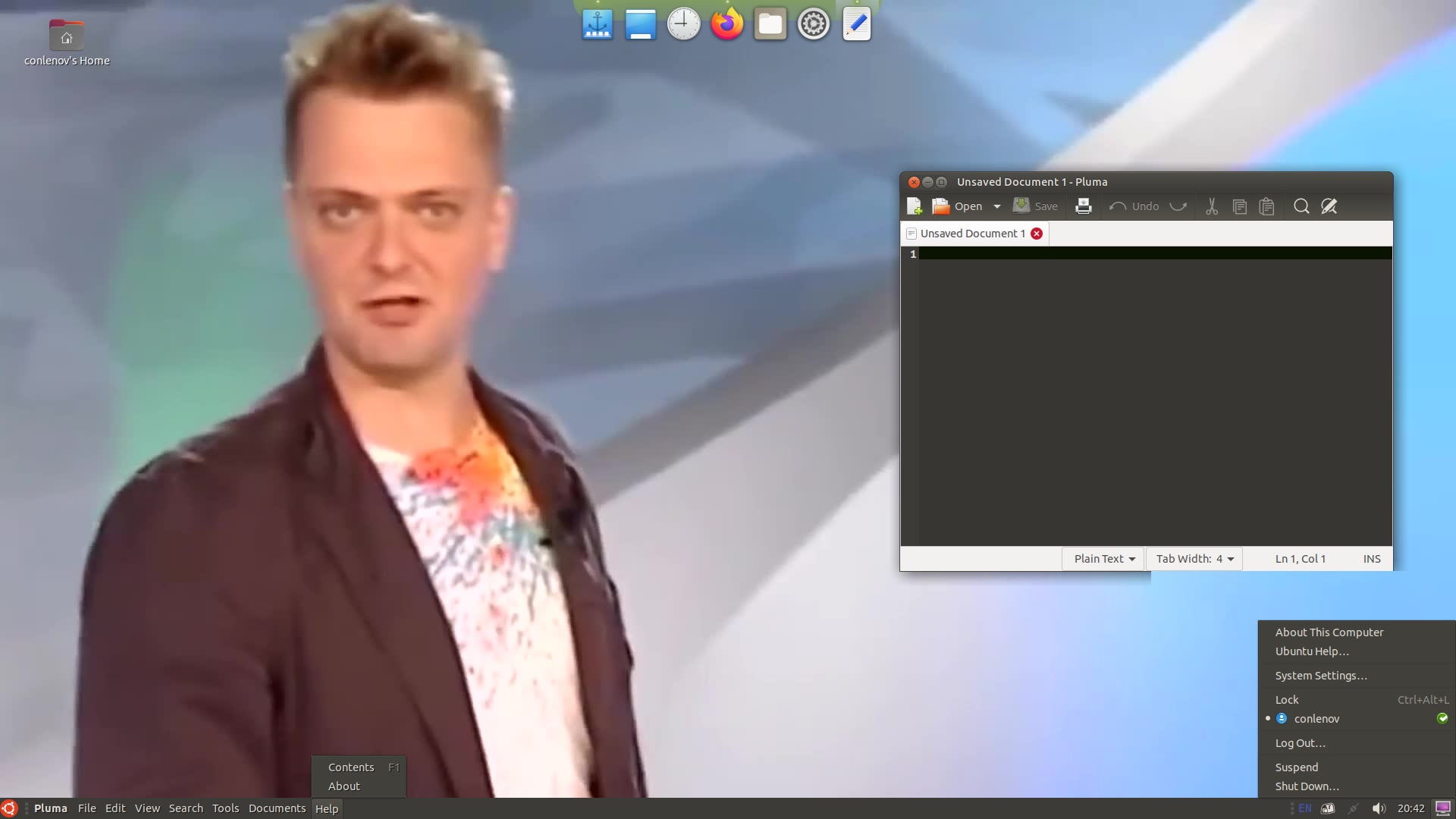1456x819 pixels.
Task: Click the volume speaker tray icon
Action: (x=1379, y=808)
